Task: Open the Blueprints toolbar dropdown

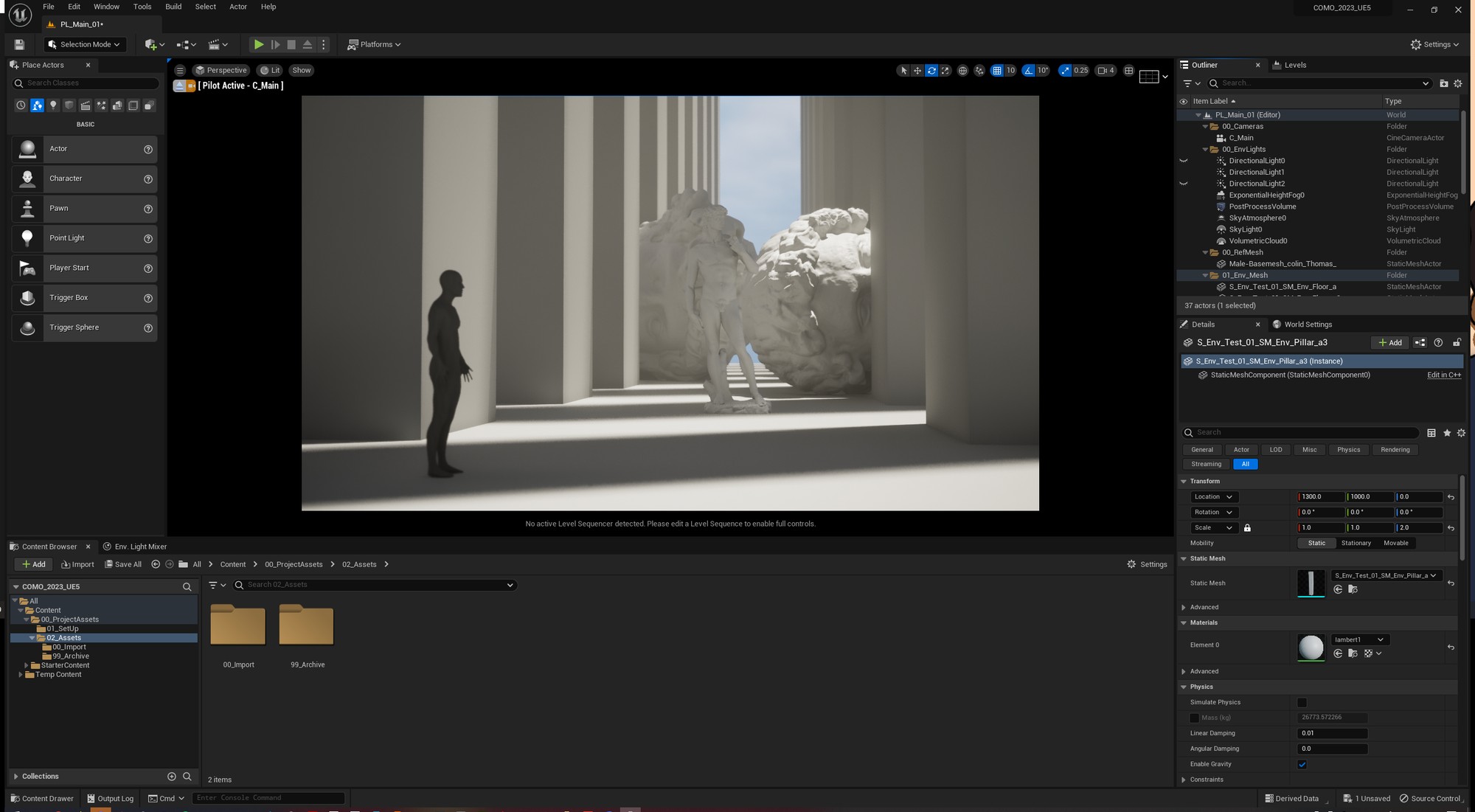Action: 187,44
